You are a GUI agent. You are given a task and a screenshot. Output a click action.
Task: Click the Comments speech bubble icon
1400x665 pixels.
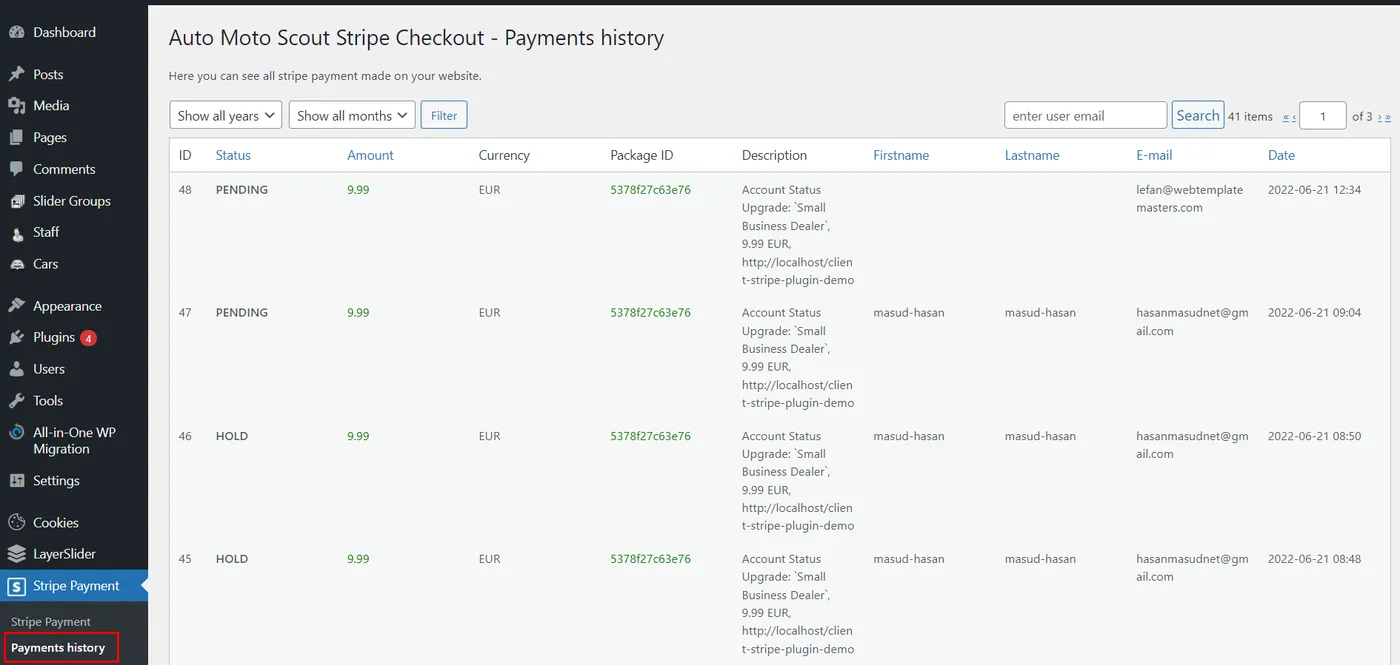(x=16, y=169)
